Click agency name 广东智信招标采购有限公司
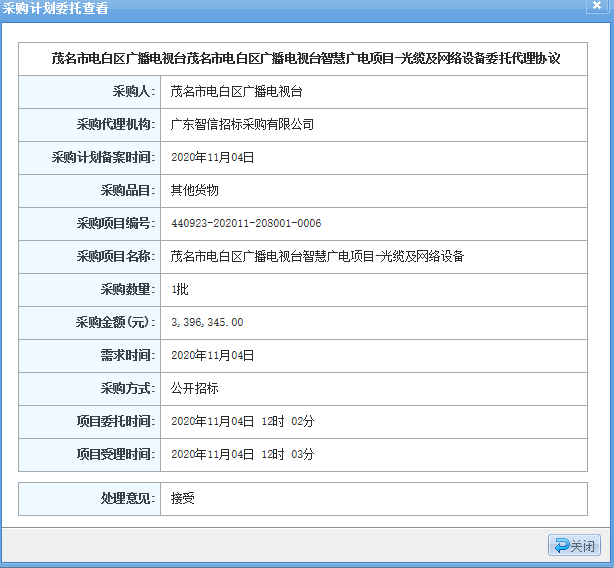 click(x=242, y=124)
